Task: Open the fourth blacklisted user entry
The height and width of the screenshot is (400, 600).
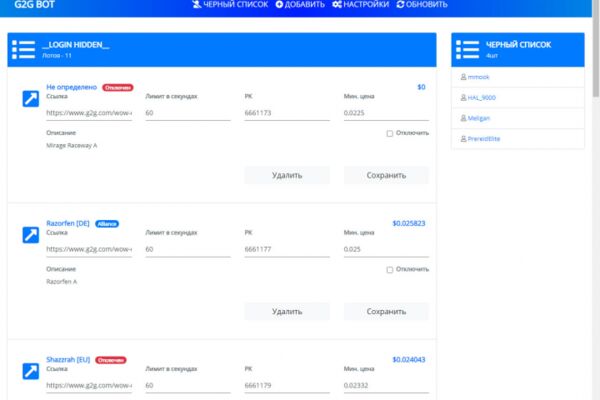Action: pos(484,139)
